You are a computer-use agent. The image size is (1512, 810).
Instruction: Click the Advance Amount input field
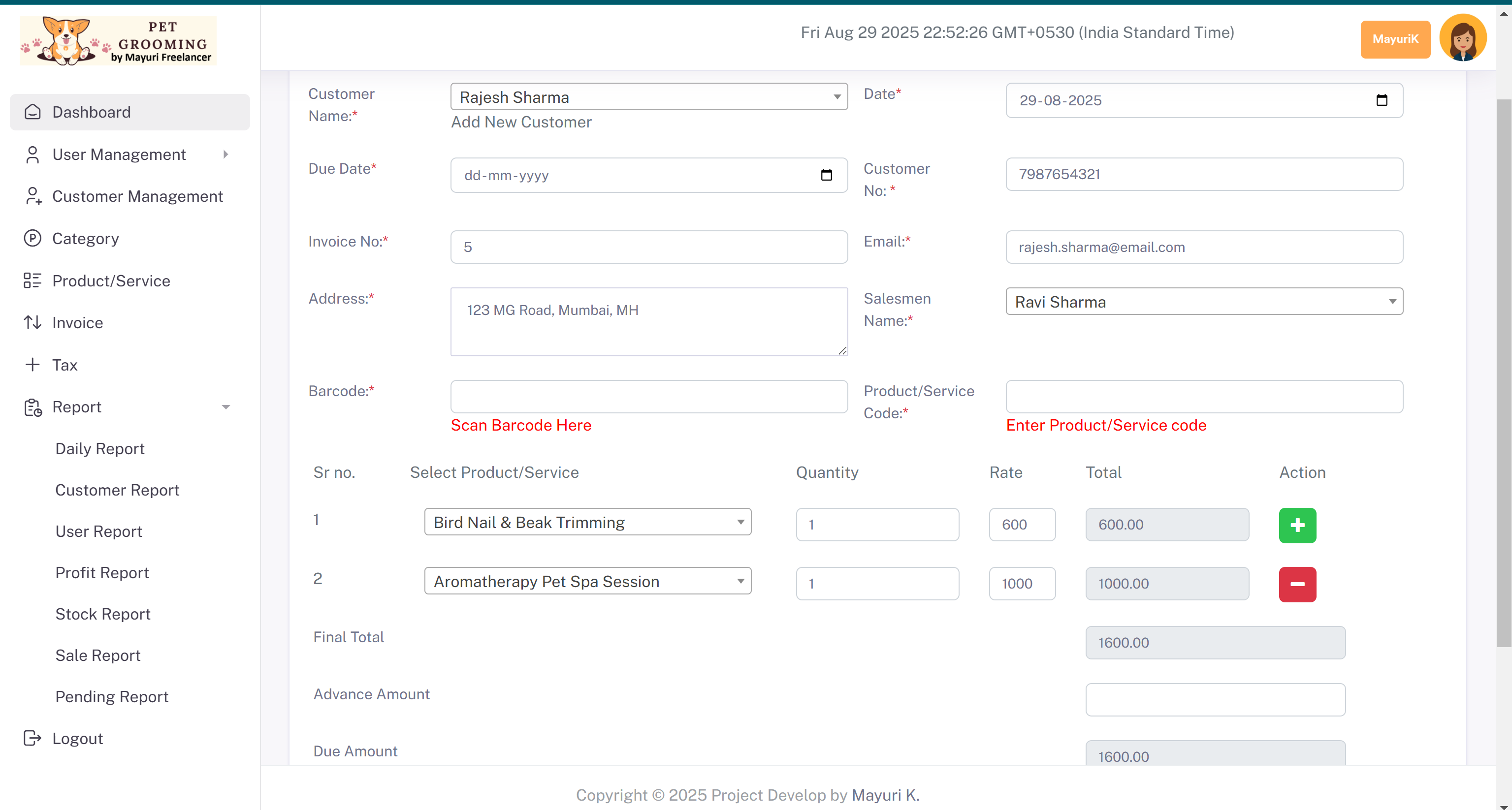[1215, 700]
